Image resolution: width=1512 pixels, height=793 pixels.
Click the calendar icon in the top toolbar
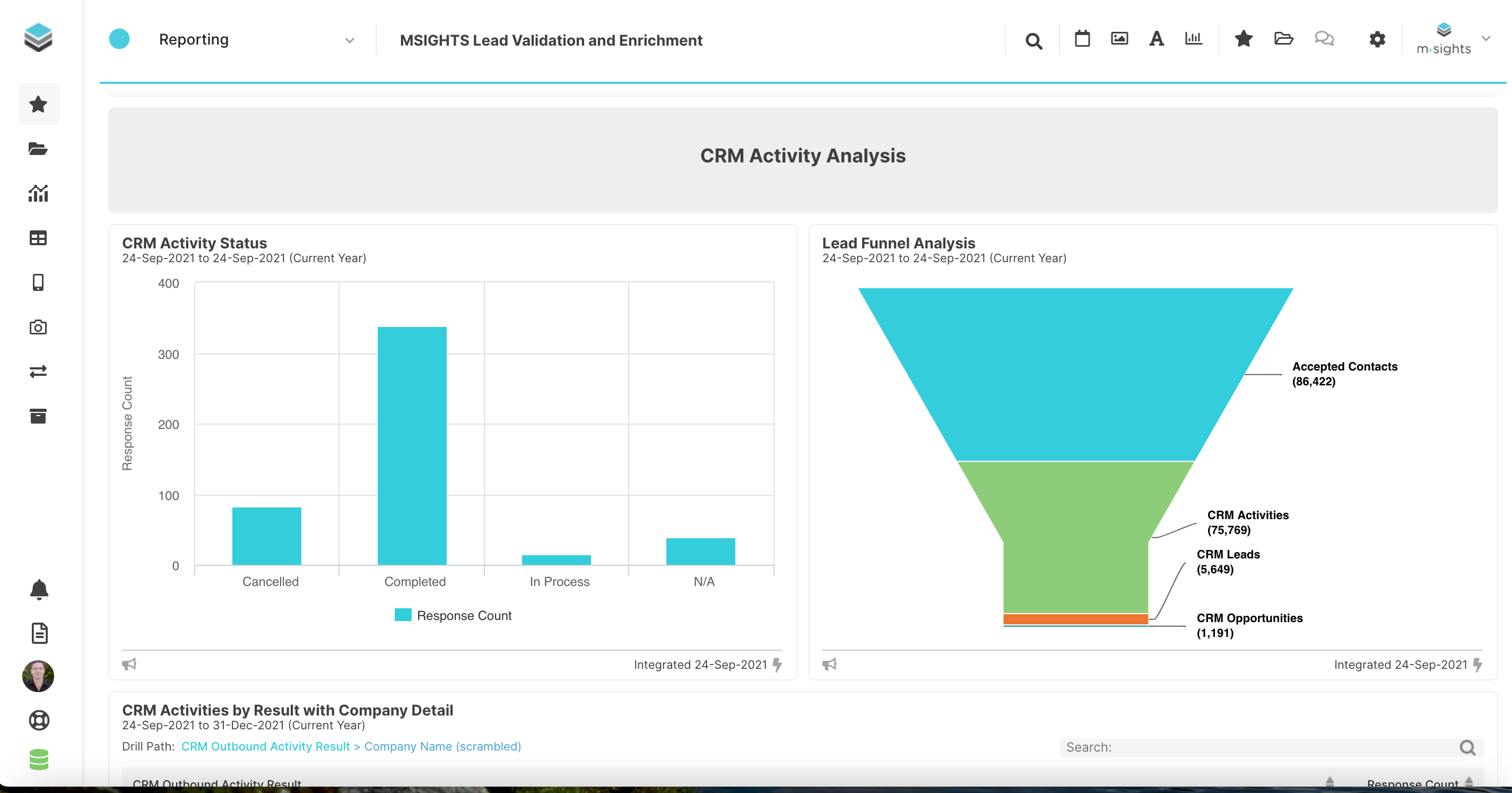click(x=1082, y=39)
